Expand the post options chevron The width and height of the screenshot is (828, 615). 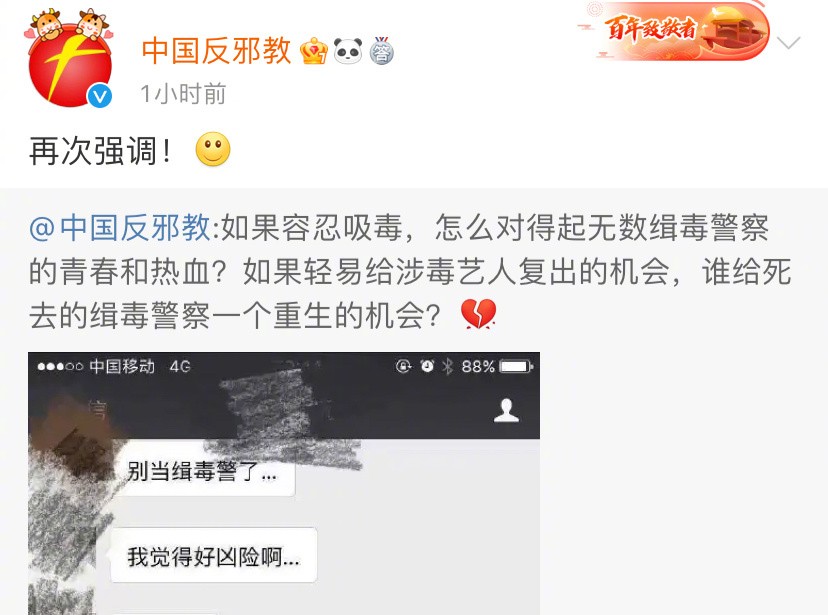[x=789, y=42]
